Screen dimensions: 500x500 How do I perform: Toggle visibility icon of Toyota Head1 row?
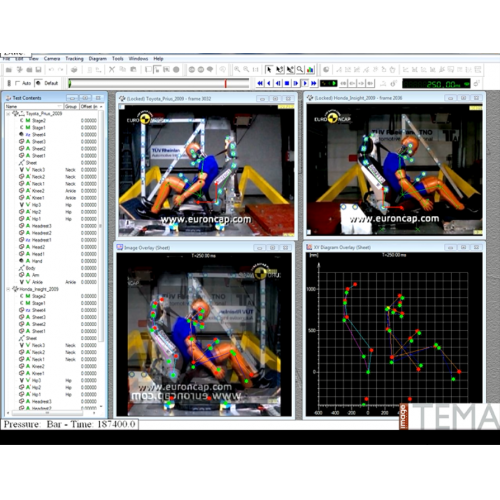pyautogui.click(x=21, y=254)
